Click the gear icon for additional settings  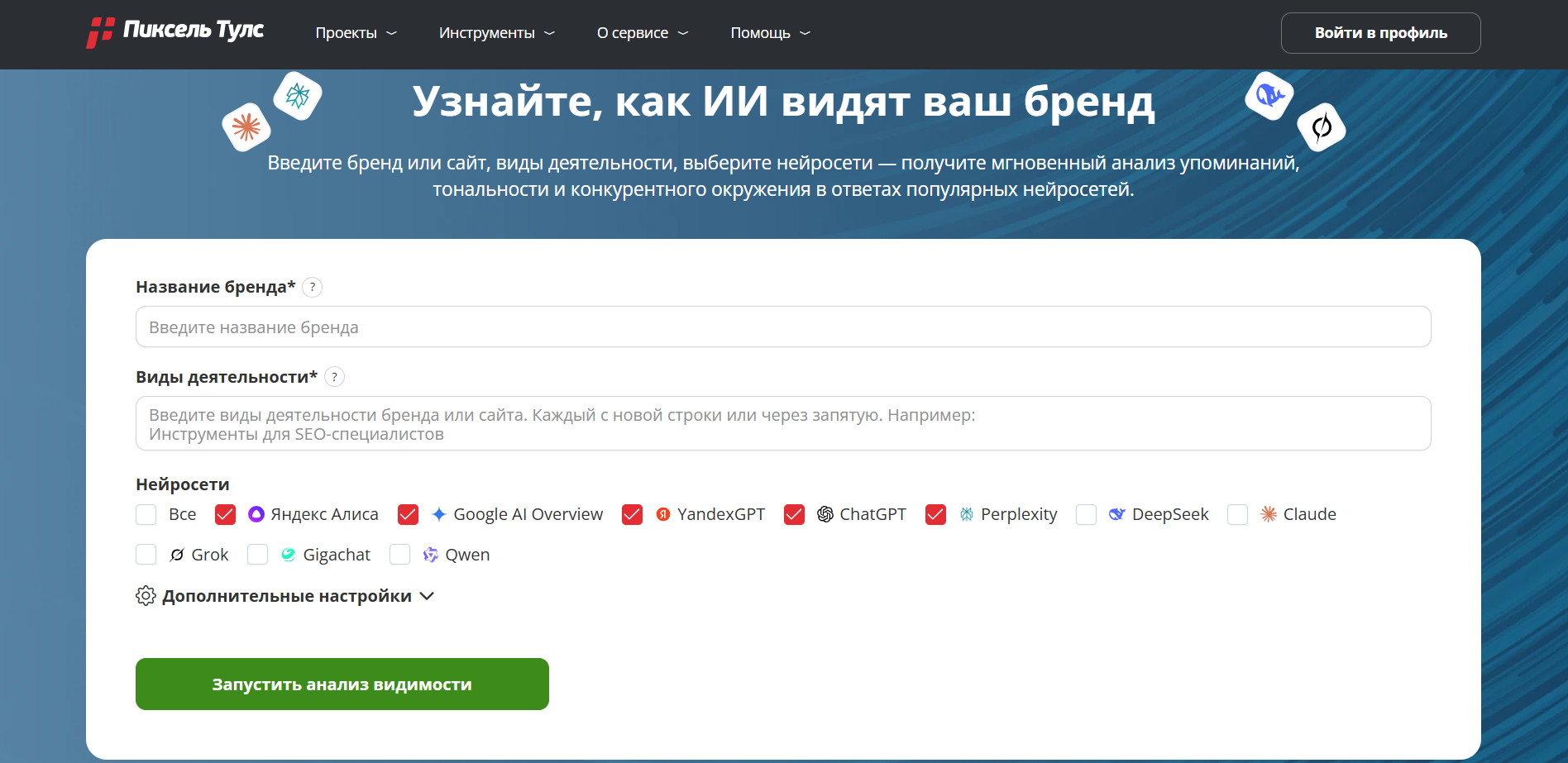tap(146, 596)
